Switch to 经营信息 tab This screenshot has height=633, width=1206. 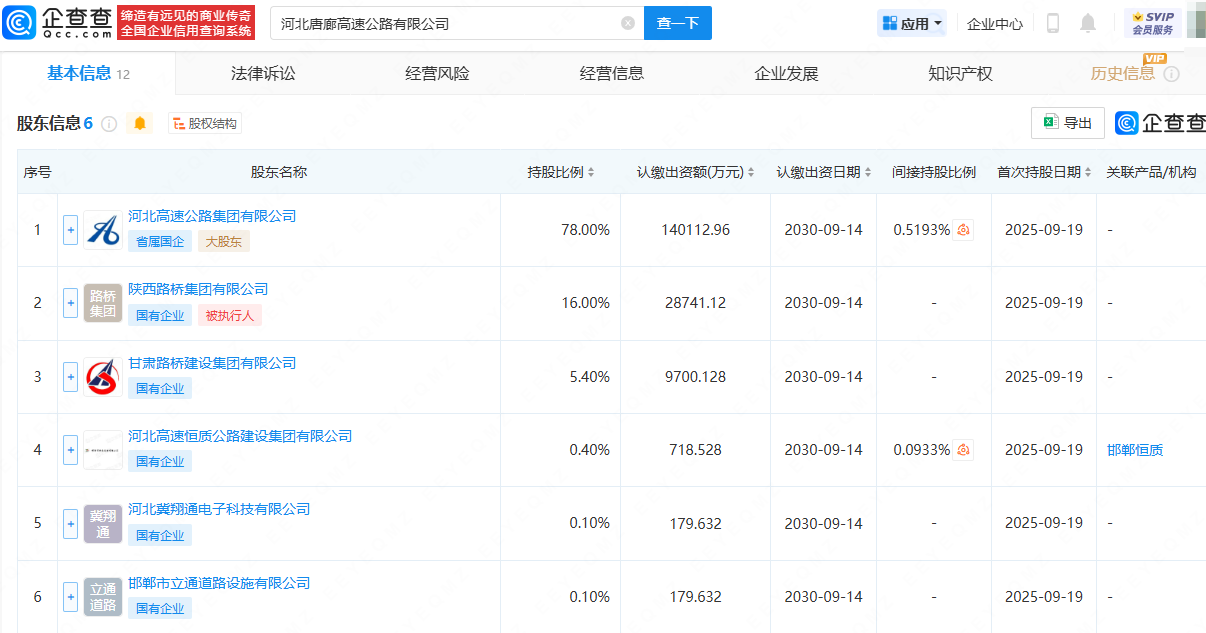[612, 73]
